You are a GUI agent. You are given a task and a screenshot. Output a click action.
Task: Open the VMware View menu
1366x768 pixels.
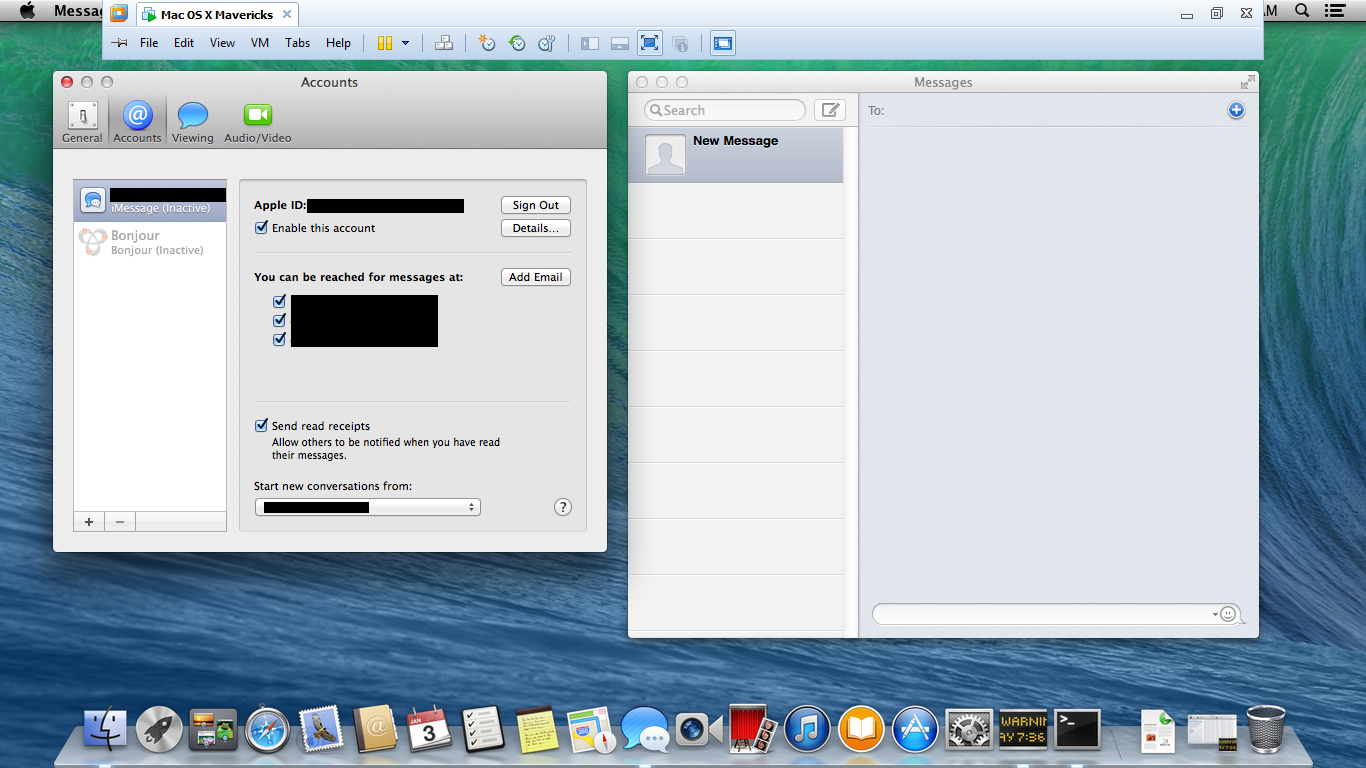[x=222, y=43]
